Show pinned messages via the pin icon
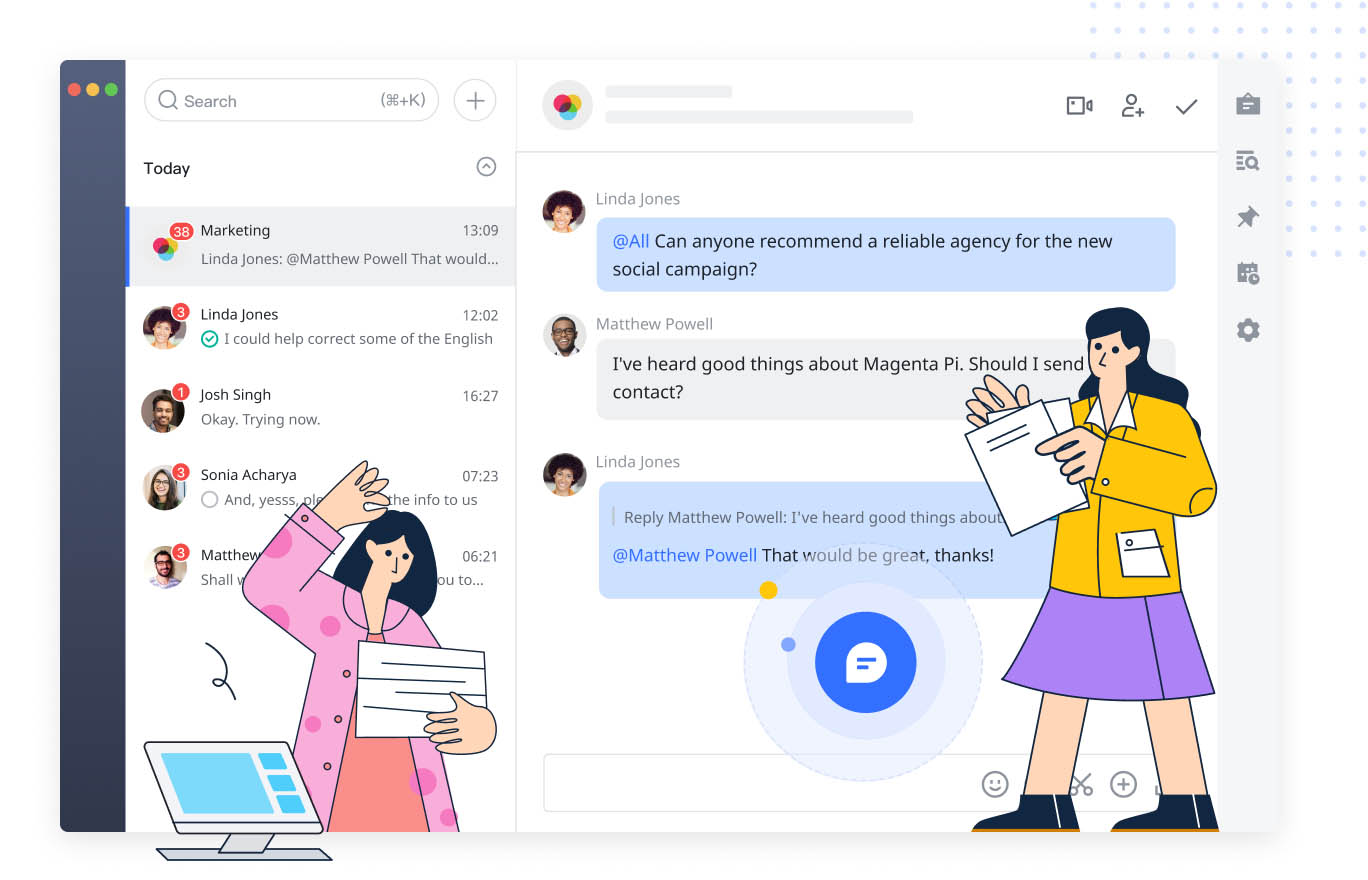This screenshot has width=1368, height=880. [x=1247, y=217]
